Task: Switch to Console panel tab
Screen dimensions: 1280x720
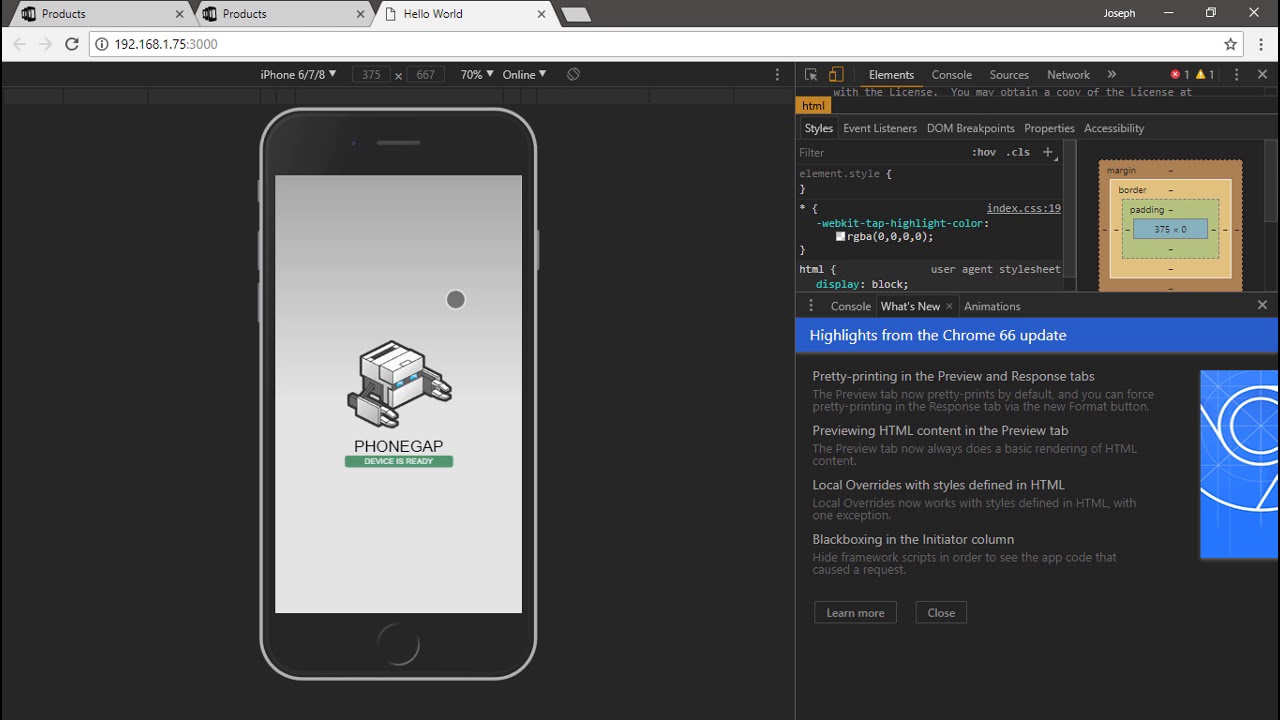Action: (952, 75)
